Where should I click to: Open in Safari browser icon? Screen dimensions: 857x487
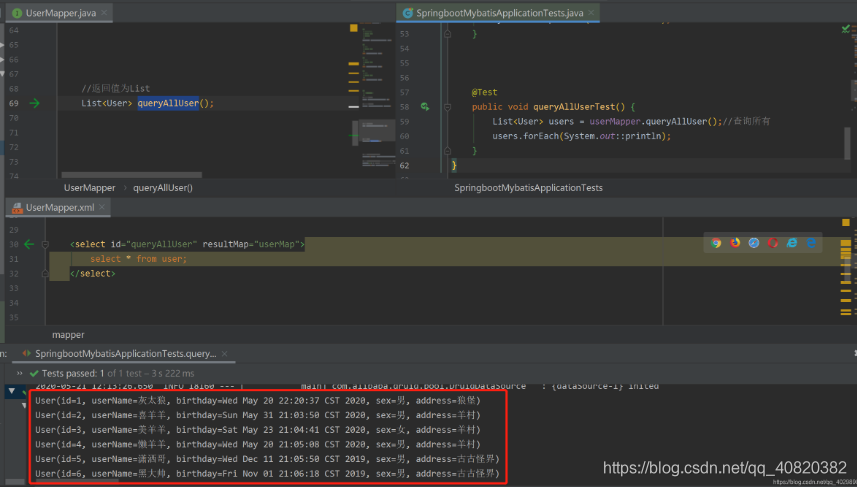pyautogui.click(x=754, y=243)
